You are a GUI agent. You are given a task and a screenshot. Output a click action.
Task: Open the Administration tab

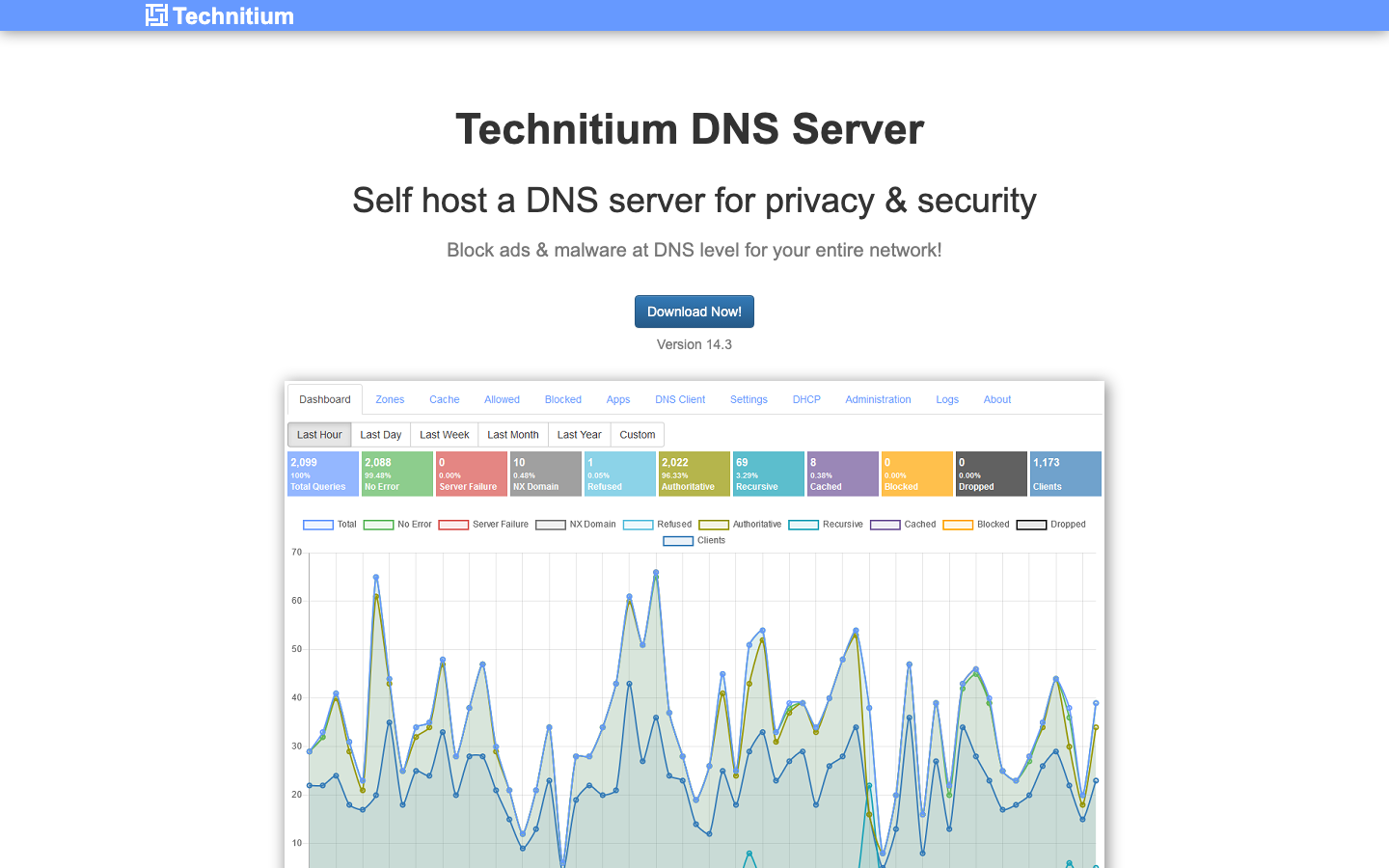(x=878, y=399)
